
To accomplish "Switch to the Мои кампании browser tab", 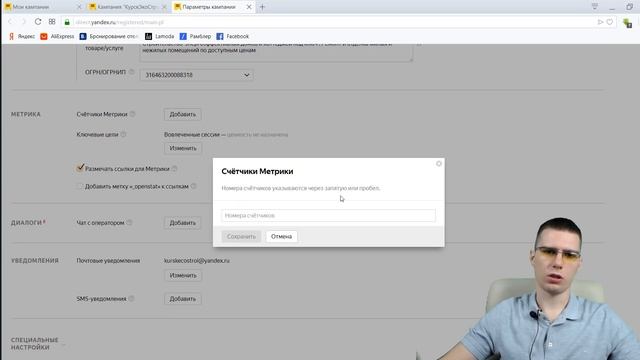I will coord(31,7).
